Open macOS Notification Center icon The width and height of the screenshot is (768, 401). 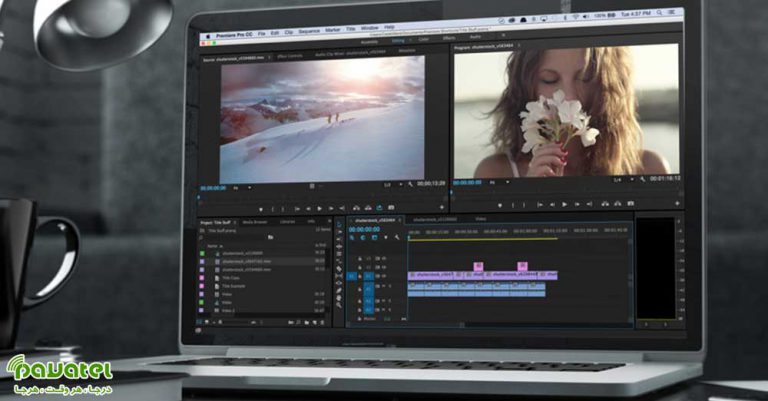[x=673, y=12]
